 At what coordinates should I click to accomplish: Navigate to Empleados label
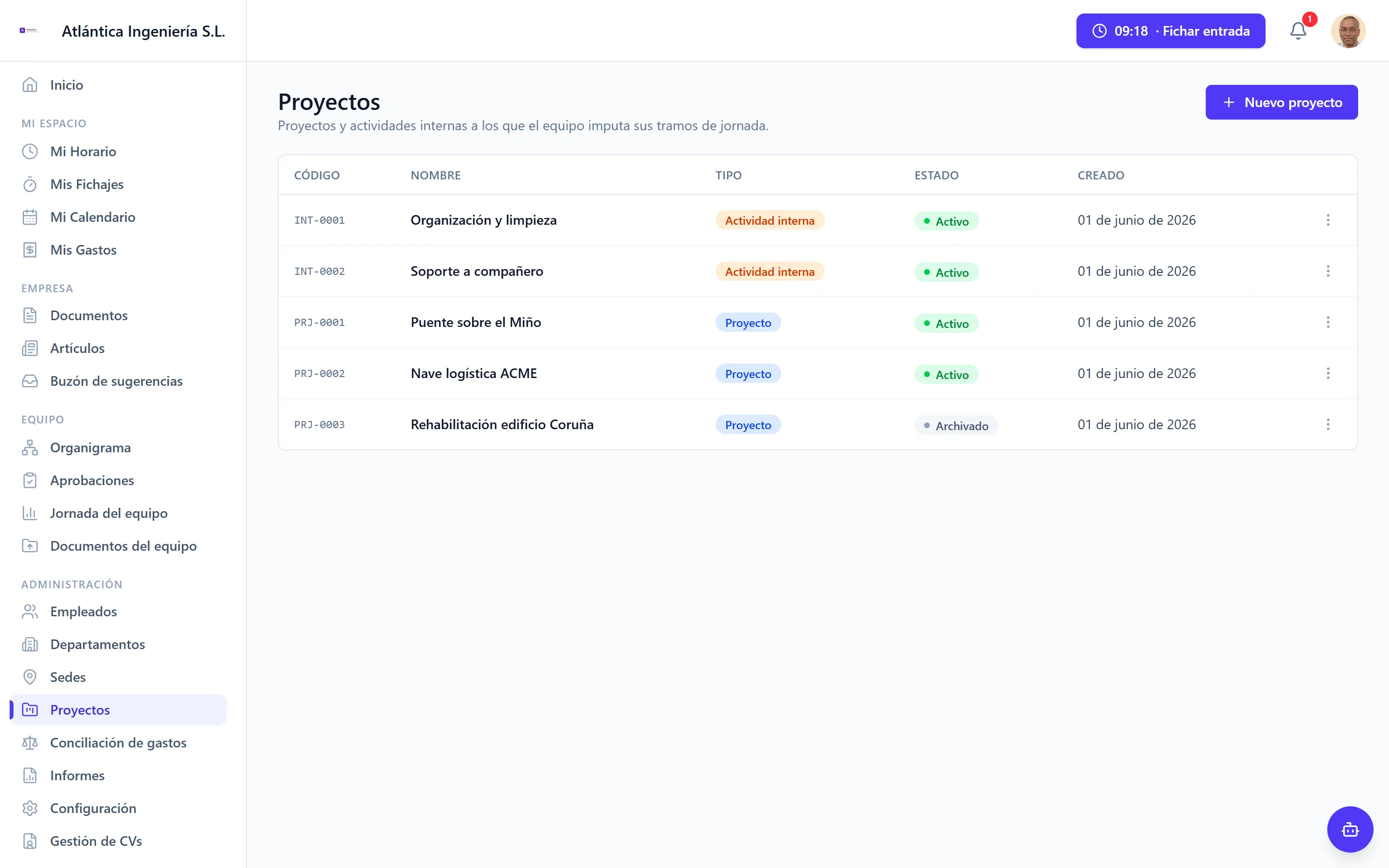pyautogui.click(x=83, y=611)
